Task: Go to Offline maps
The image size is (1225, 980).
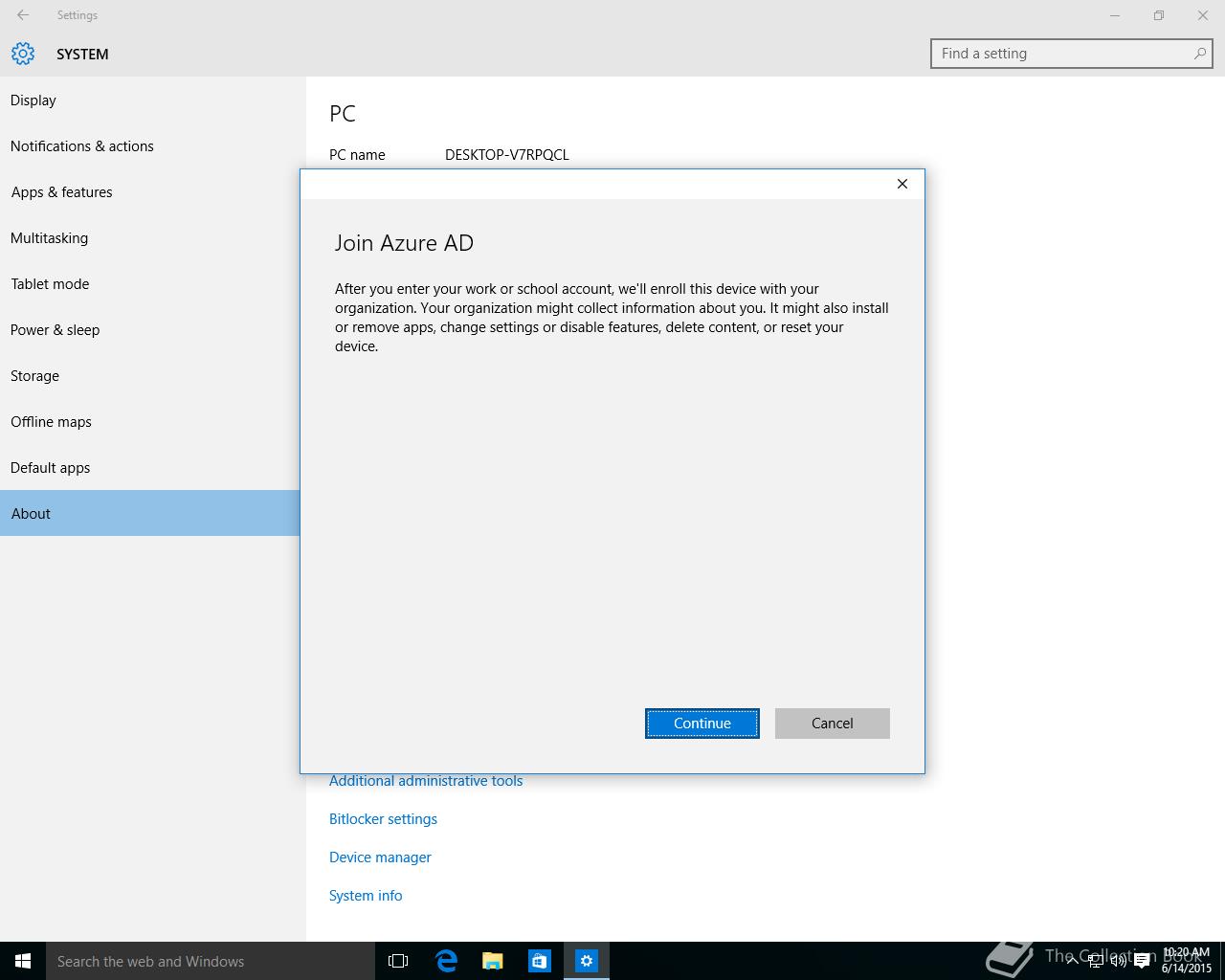Action: (149, 422)
